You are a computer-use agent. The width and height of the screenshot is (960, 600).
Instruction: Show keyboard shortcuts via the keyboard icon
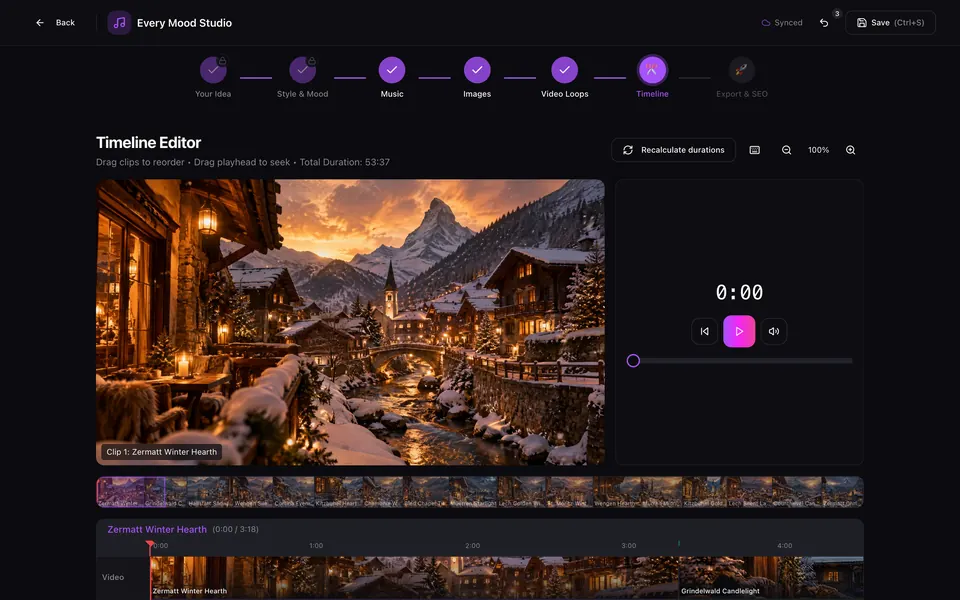(x=755, y=150)
